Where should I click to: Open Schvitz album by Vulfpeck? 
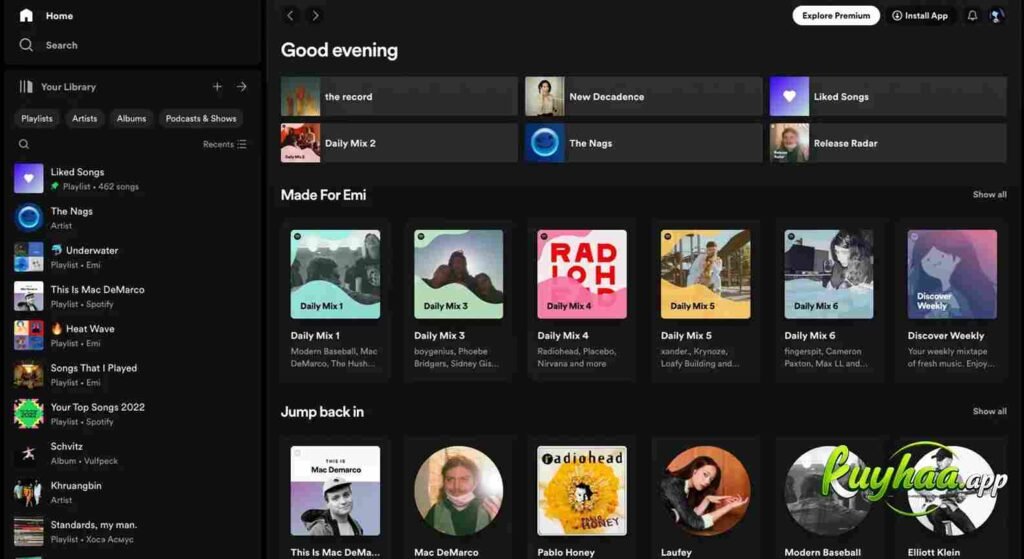[x=131, y=453]
